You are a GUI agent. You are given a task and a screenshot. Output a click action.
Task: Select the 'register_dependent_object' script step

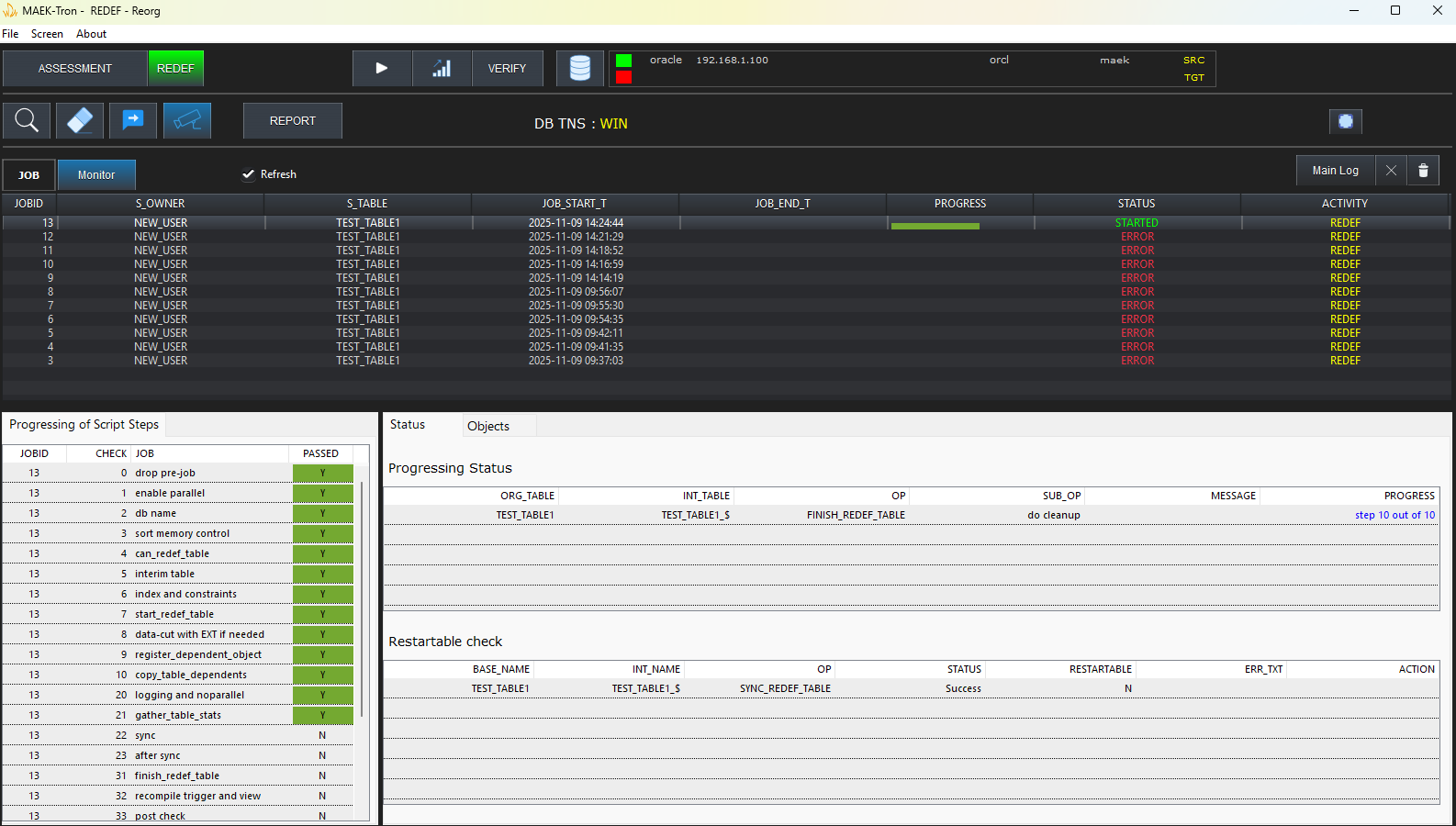tap(178, 654)
